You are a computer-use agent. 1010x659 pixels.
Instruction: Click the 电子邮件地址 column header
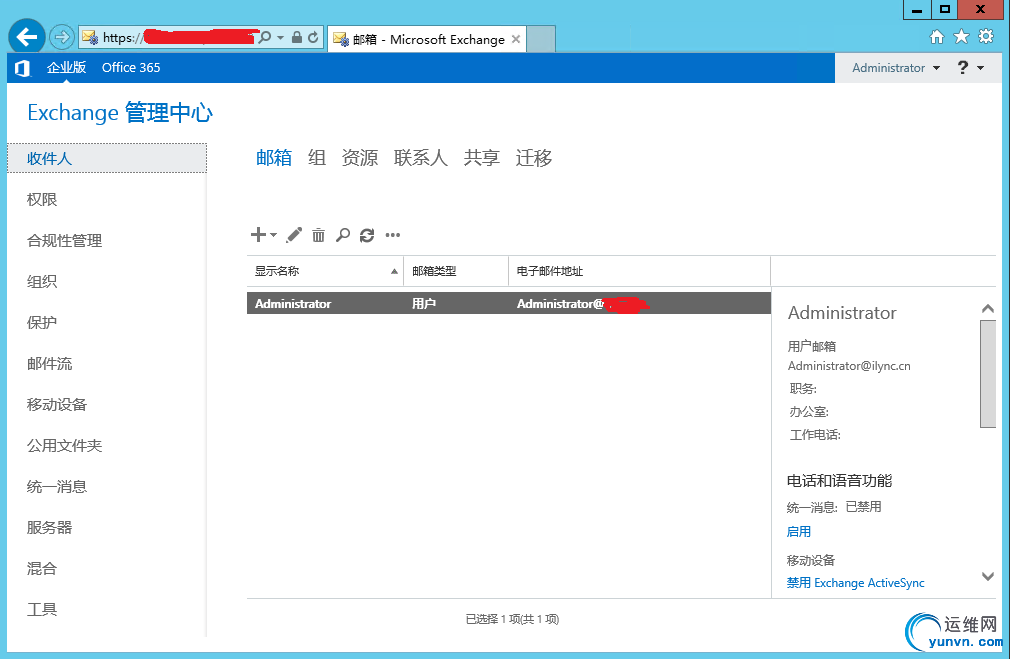click(640, 271)
